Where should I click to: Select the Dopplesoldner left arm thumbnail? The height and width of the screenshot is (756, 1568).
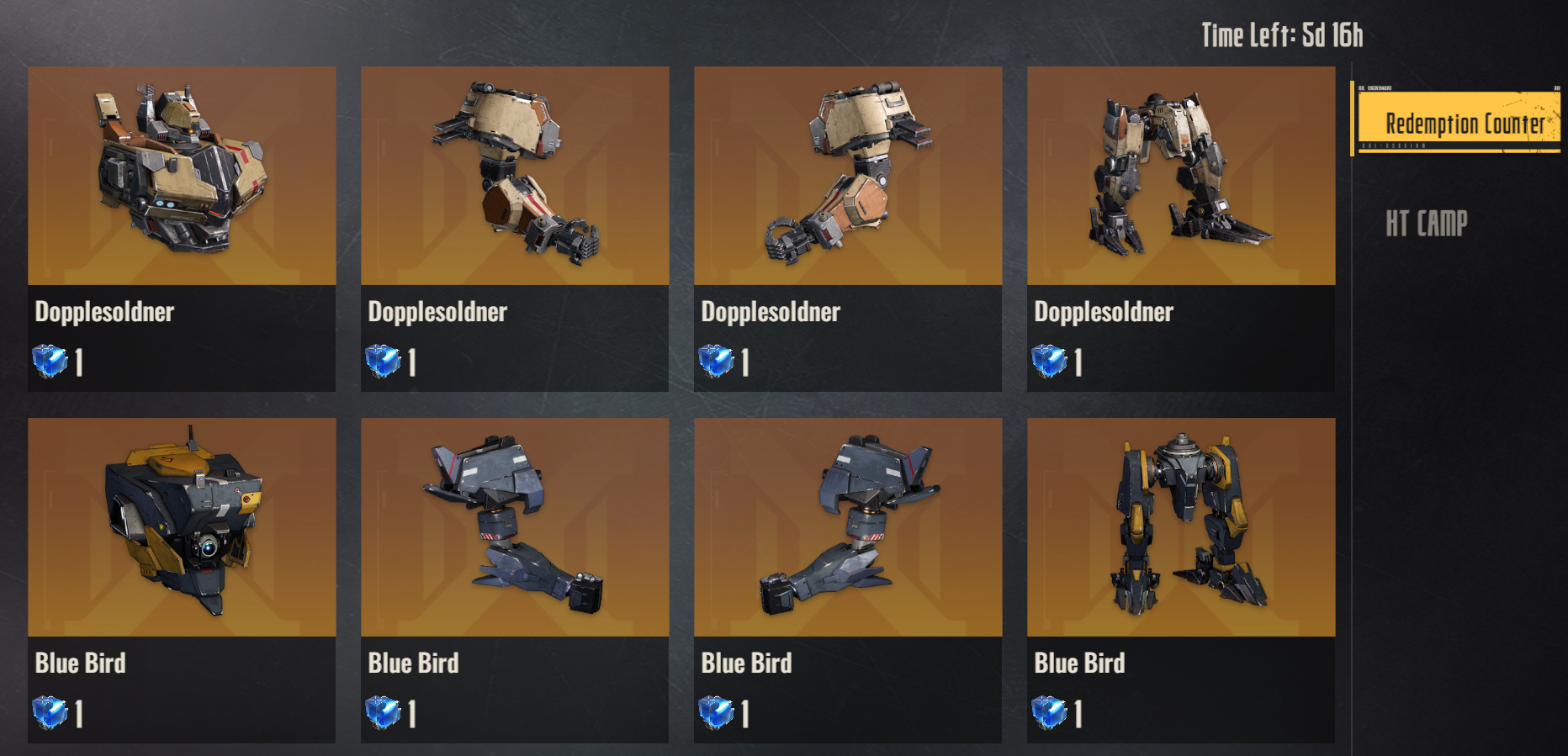pos(848,176)
